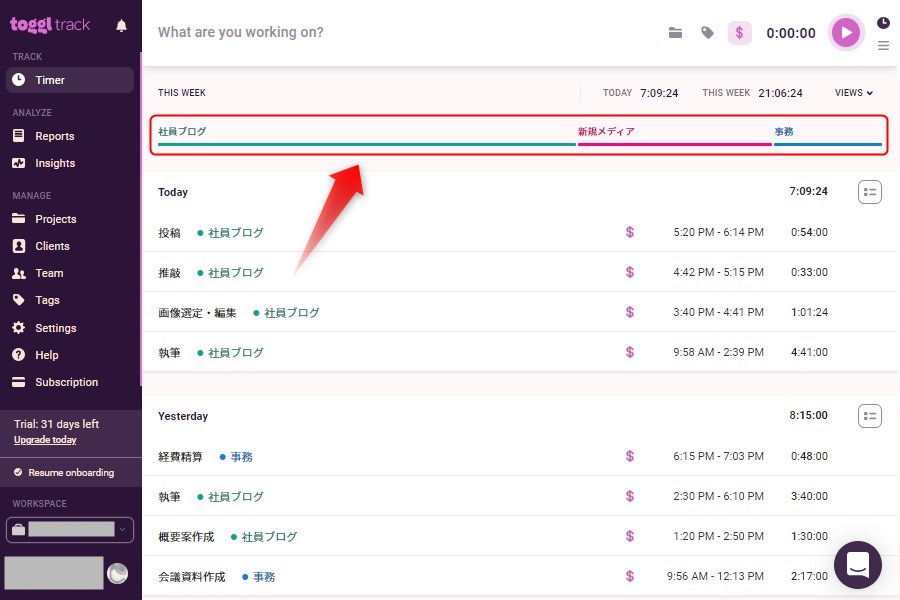Toggle billable icon on 会議資料作成 entry
Viewport: 900px width, 600px height.
coord(630,576)
